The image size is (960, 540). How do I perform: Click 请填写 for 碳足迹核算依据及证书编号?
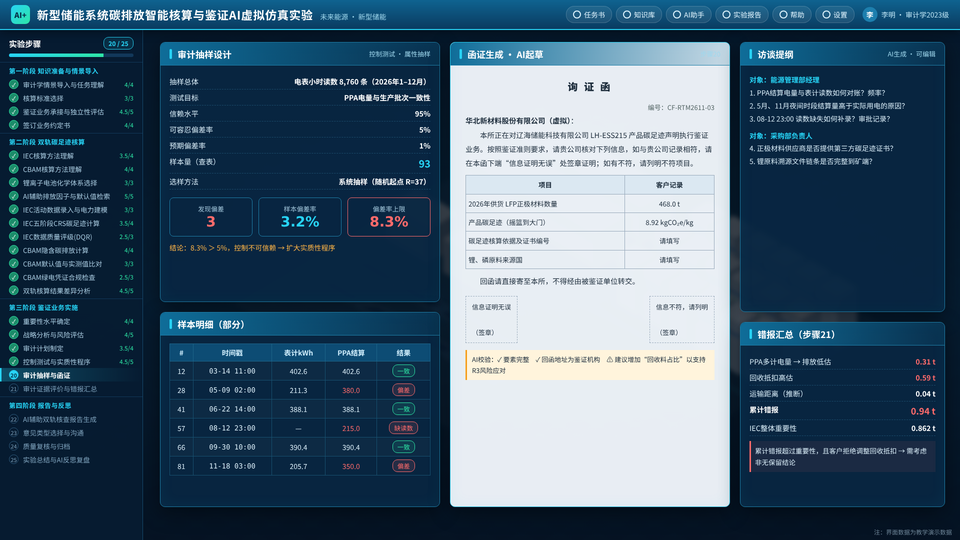coord(669,241)
